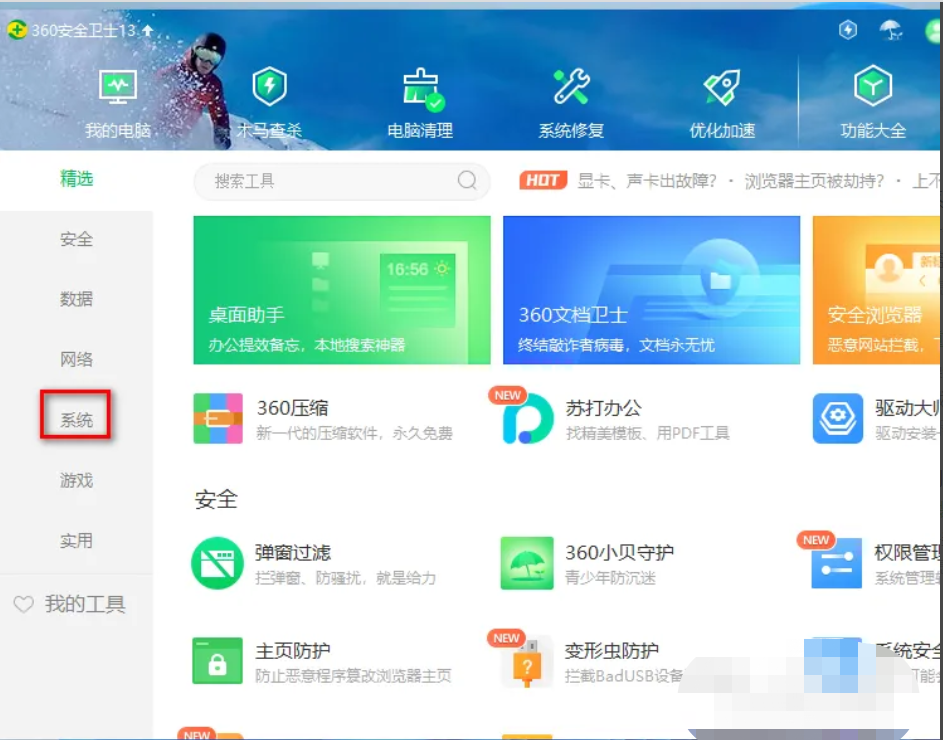Screen dimensions: 943x740
Task: Open the 安全浏览器 orange banner
Action: click(877, 290)
